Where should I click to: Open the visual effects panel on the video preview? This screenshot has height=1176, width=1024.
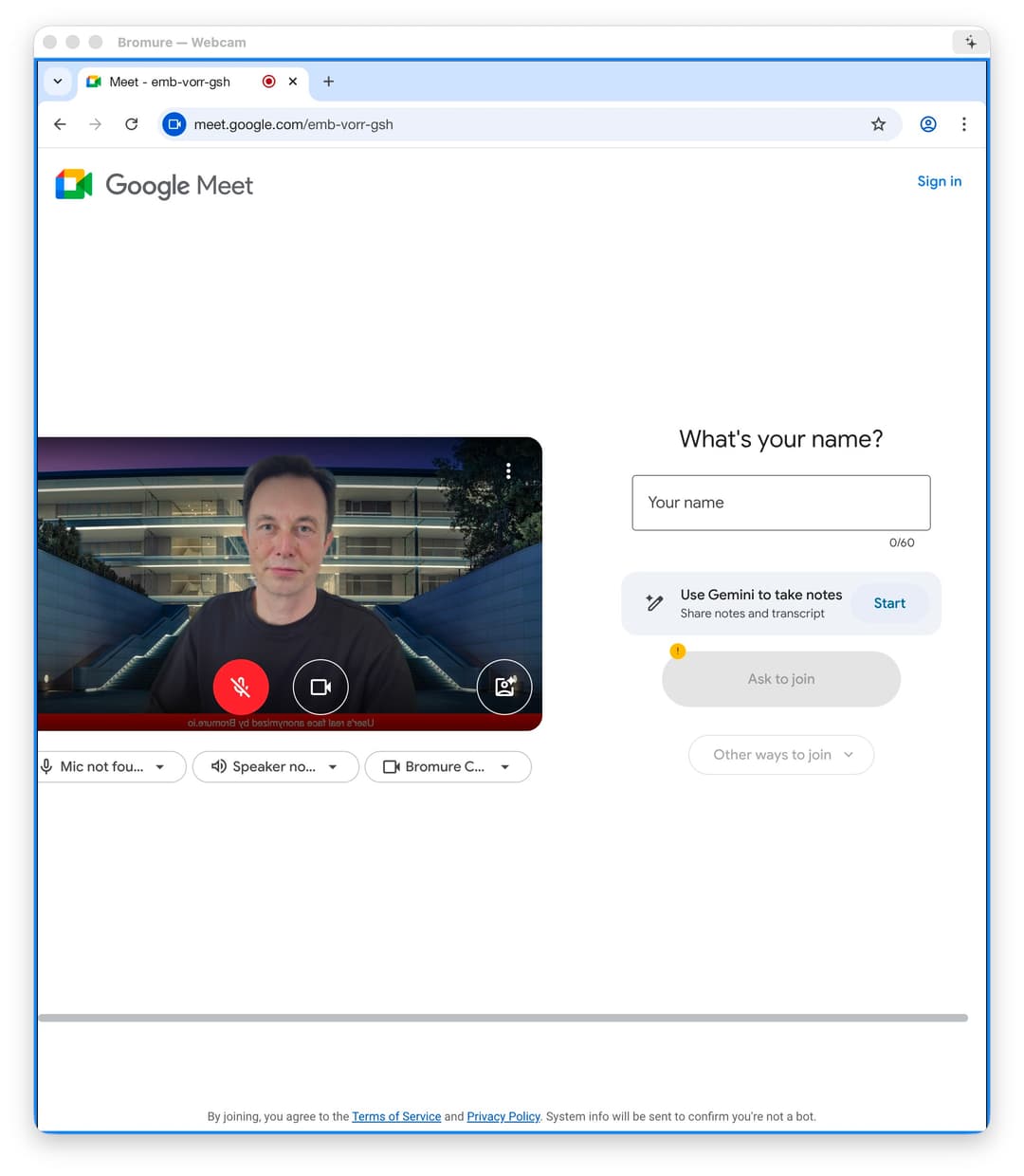503,687
